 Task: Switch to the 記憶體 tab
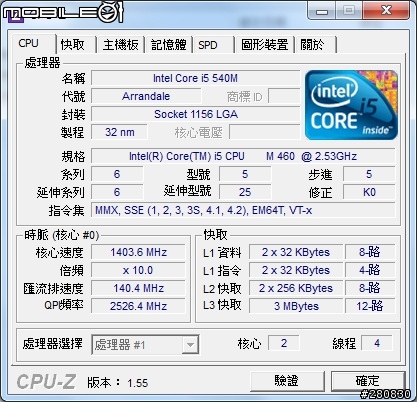pos(169,44)
